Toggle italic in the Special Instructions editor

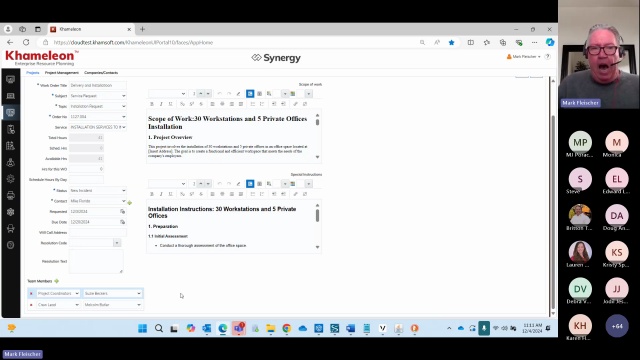point(161,194)
